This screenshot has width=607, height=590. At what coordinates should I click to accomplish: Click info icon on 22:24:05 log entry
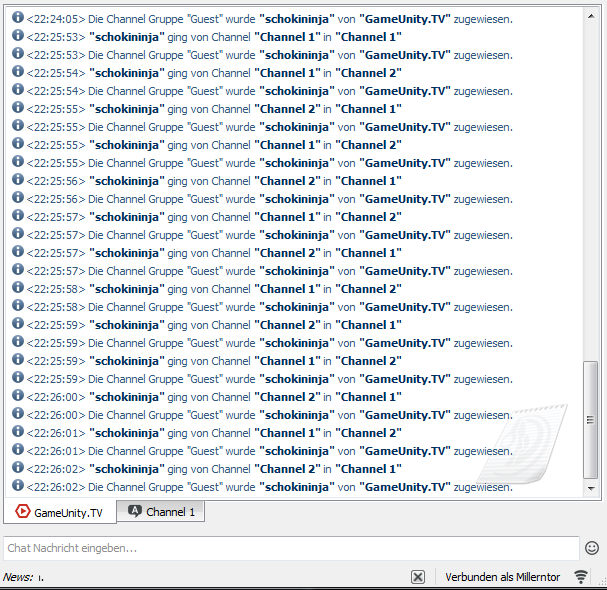(17, 18)
